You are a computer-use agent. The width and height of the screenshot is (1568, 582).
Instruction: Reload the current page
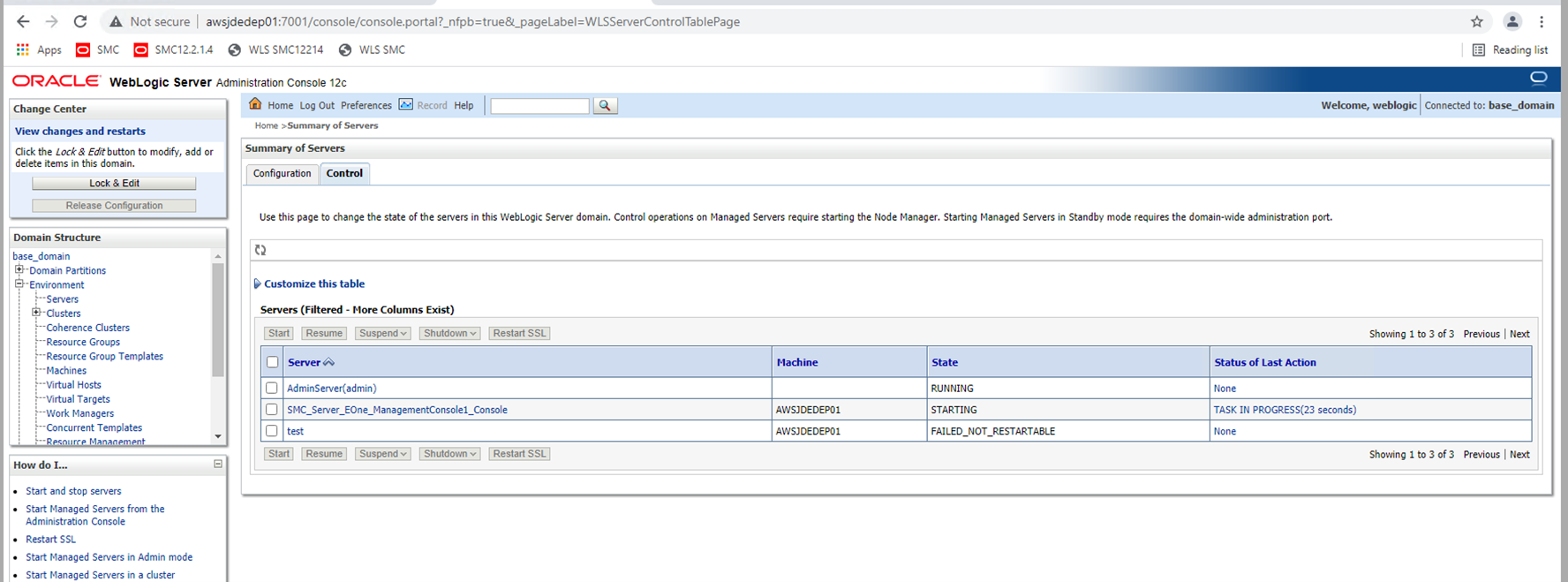pos(80,21)
